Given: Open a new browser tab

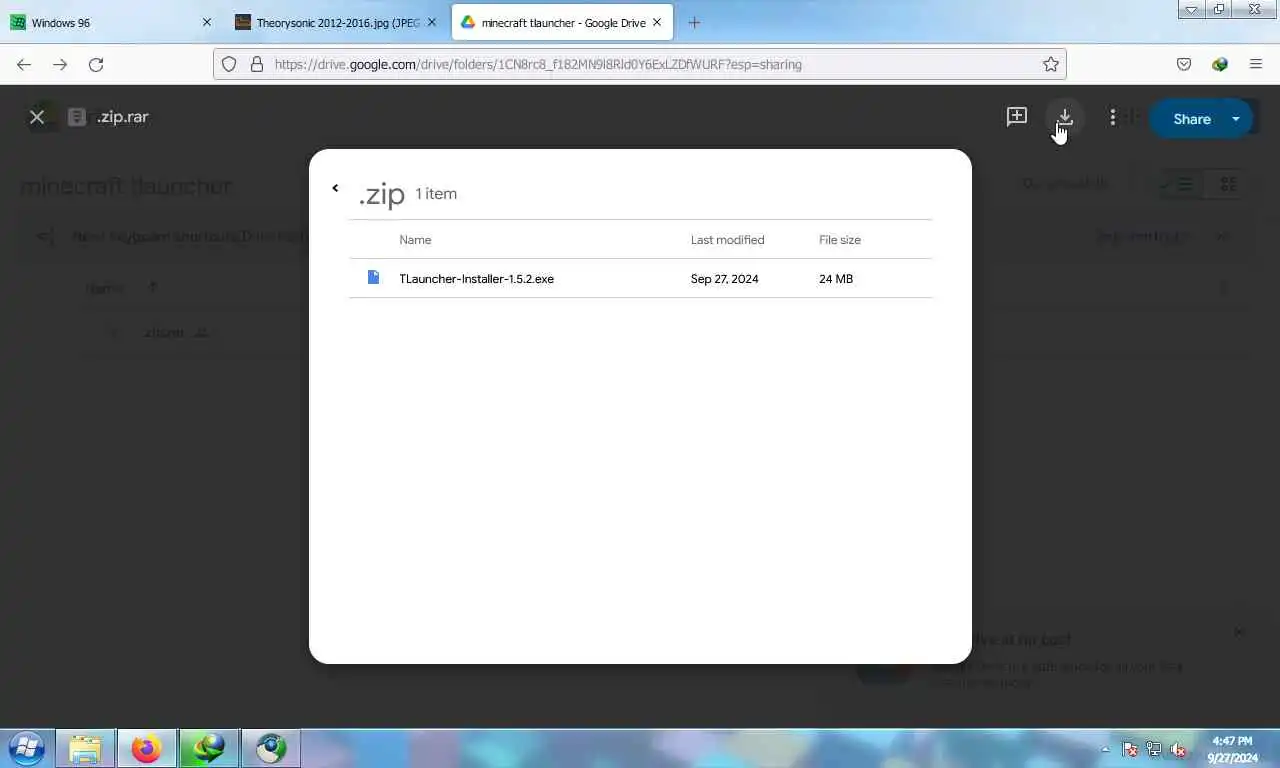Looking at the screenshot, I should pos(694,22).
